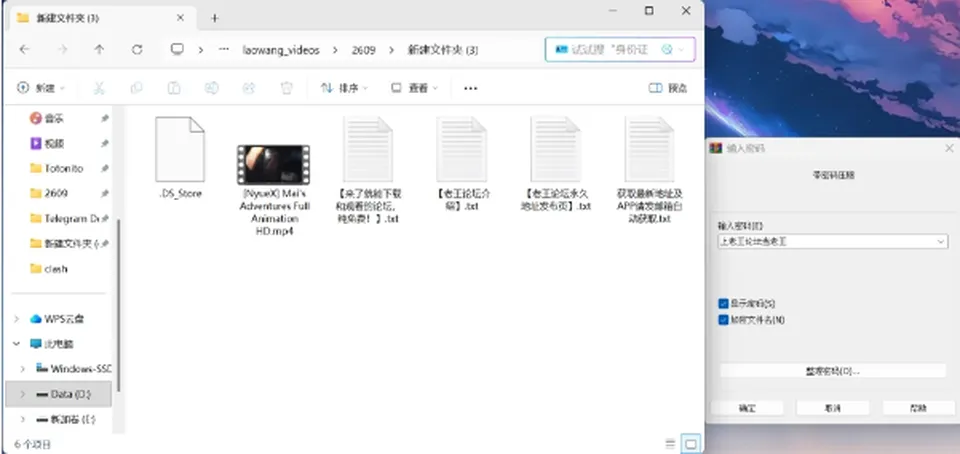Viewport: 960px width, 454px height.
Task: Toggle 显示密码 show password checkbox
Action: [724, 303]
